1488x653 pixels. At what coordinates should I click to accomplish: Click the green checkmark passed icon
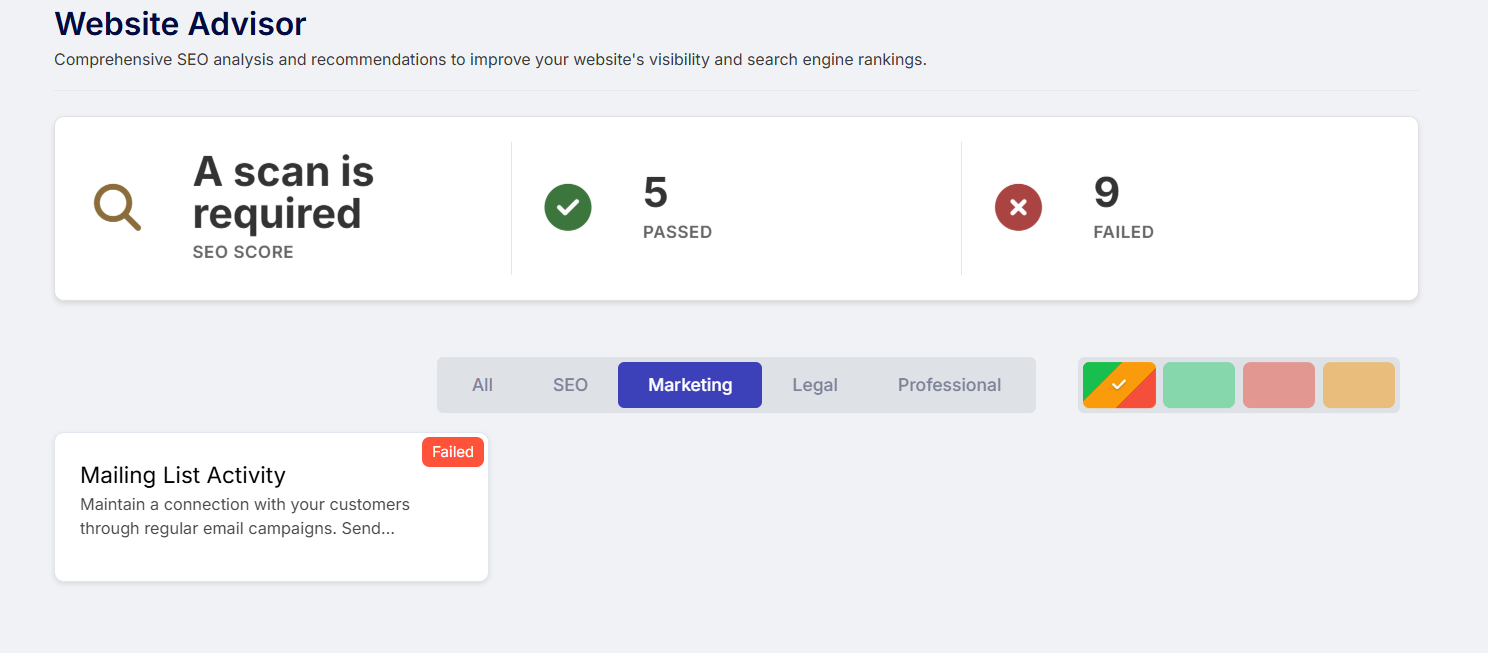tap(567, 208)
